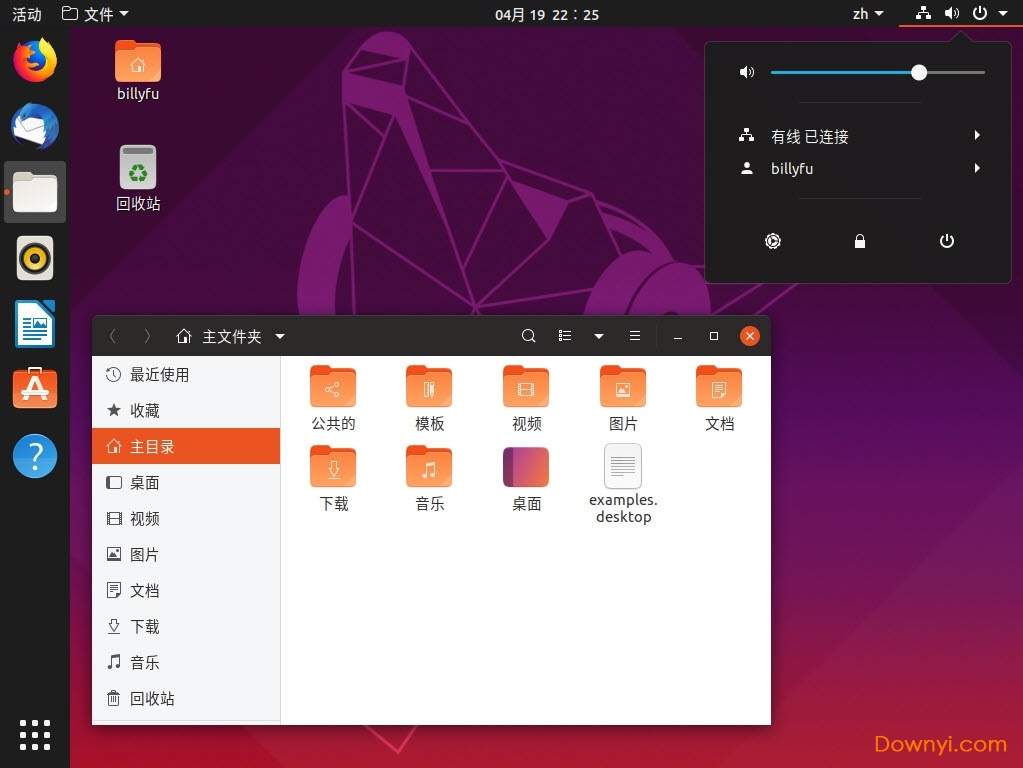Click the lock screen button
This screenshot has height=768, width=1023.
click(x=859, y=241)
